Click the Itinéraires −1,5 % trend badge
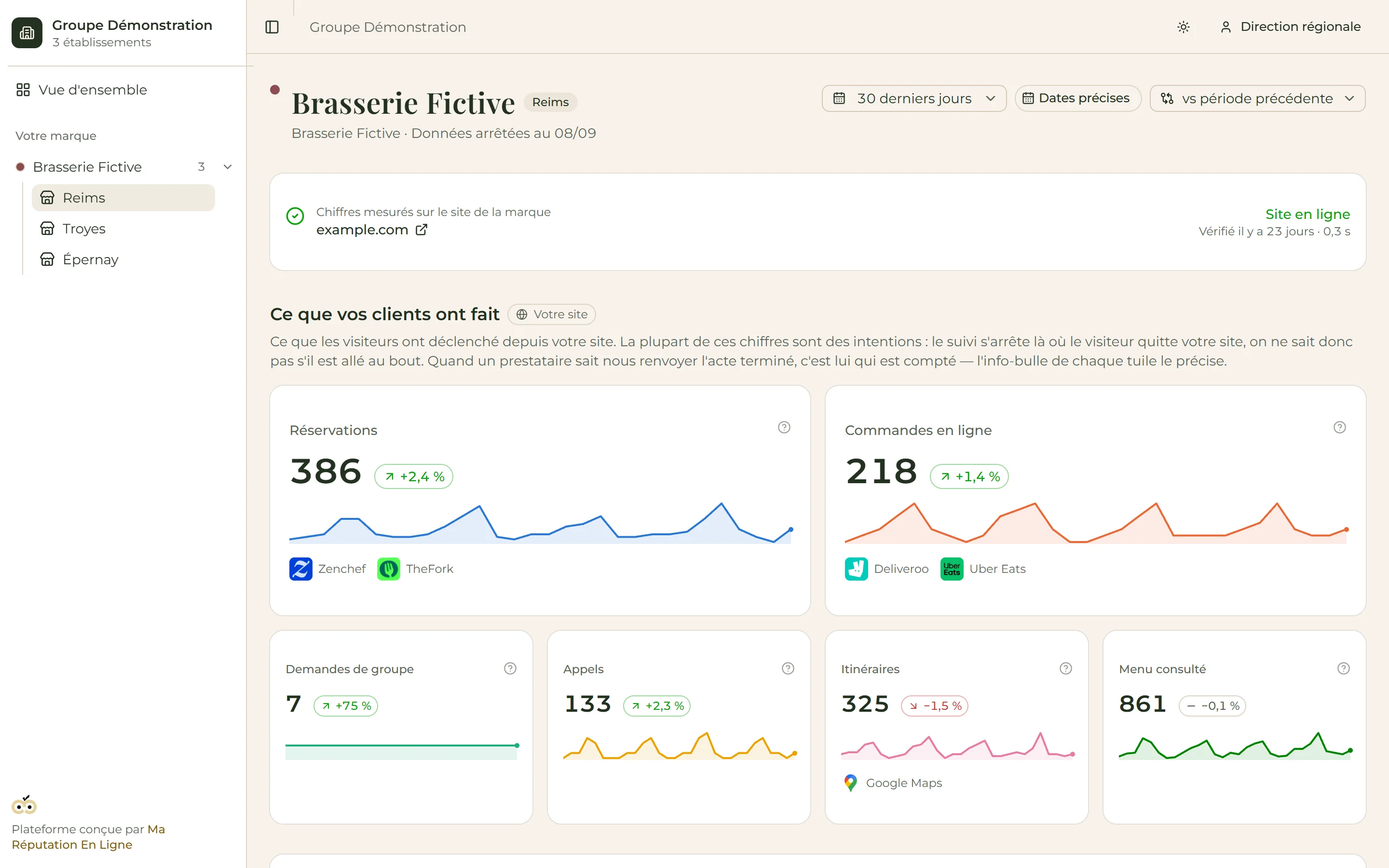The height and width of the screenshot is (868, 1389). [x=934, y=706]
